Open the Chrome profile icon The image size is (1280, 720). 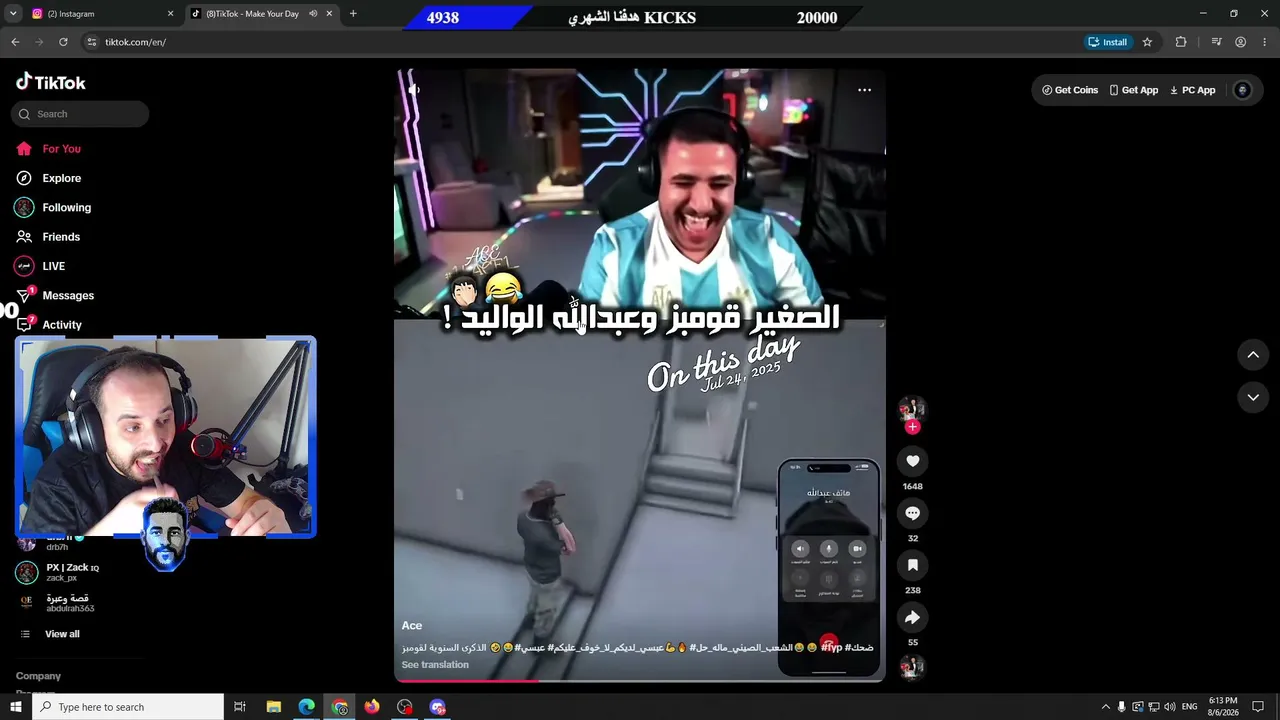click(1240, 42)
